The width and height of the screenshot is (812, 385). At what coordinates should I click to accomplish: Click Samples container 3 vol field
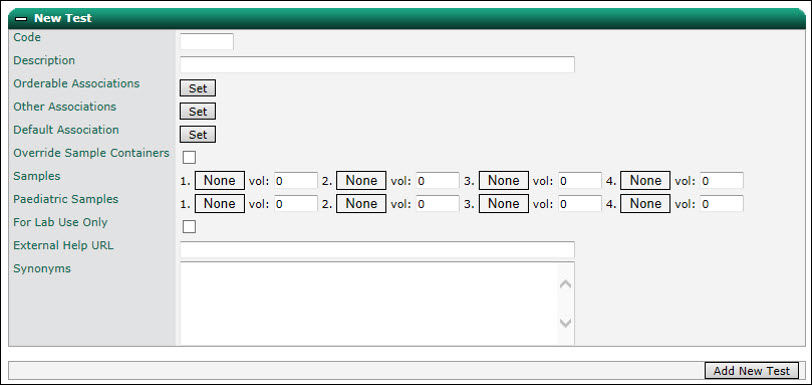580,180
